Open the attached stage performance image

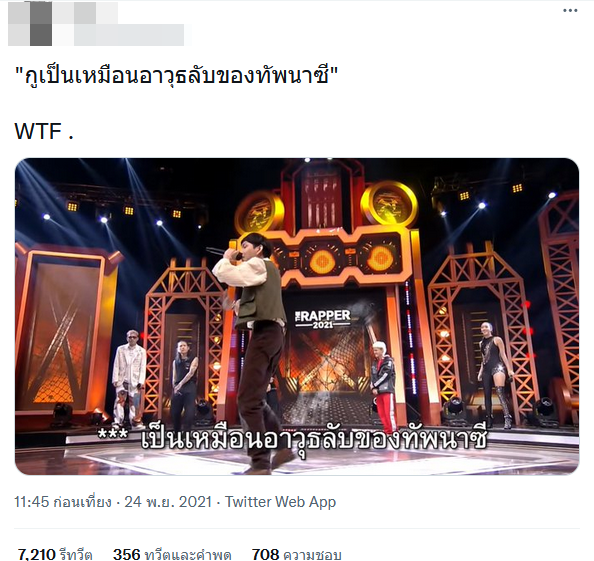tap(297, 316)
